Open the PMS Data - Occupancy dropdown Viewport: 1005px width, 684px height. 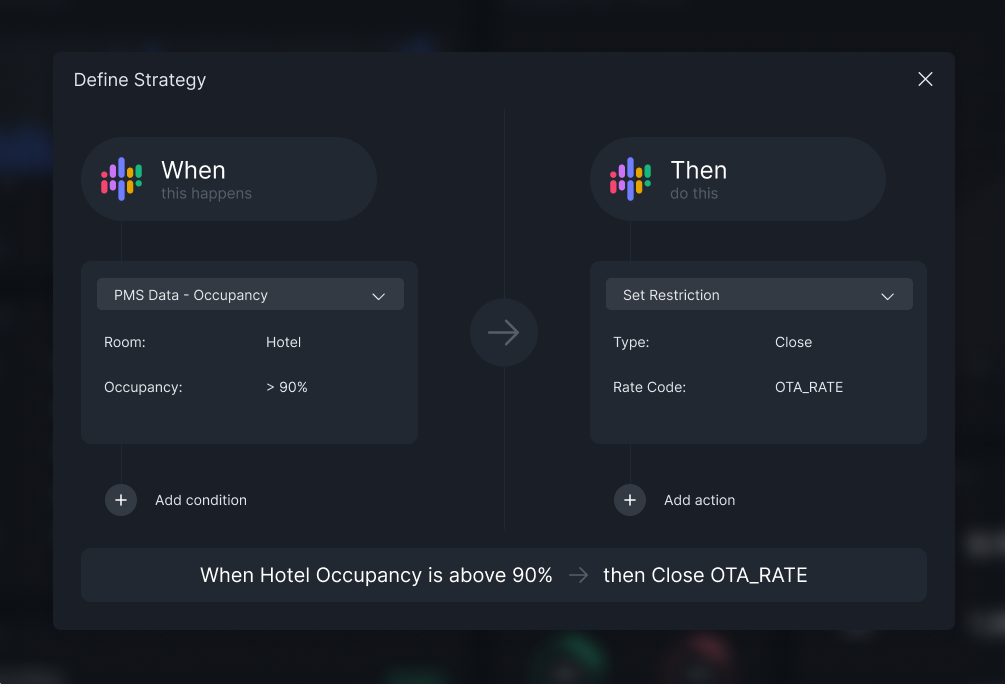(x=250, y=294)
